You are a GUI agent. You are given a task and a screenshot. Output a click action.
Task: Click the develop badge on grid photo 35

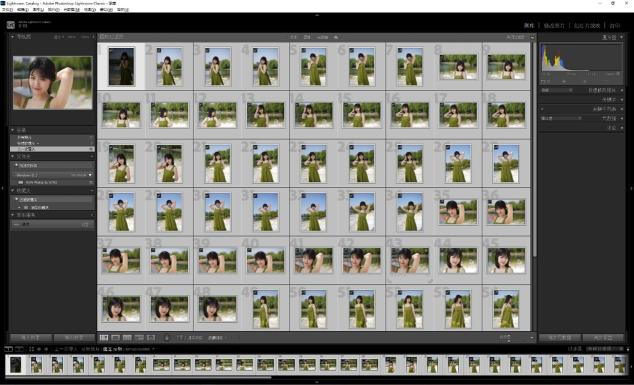[442, 202]
